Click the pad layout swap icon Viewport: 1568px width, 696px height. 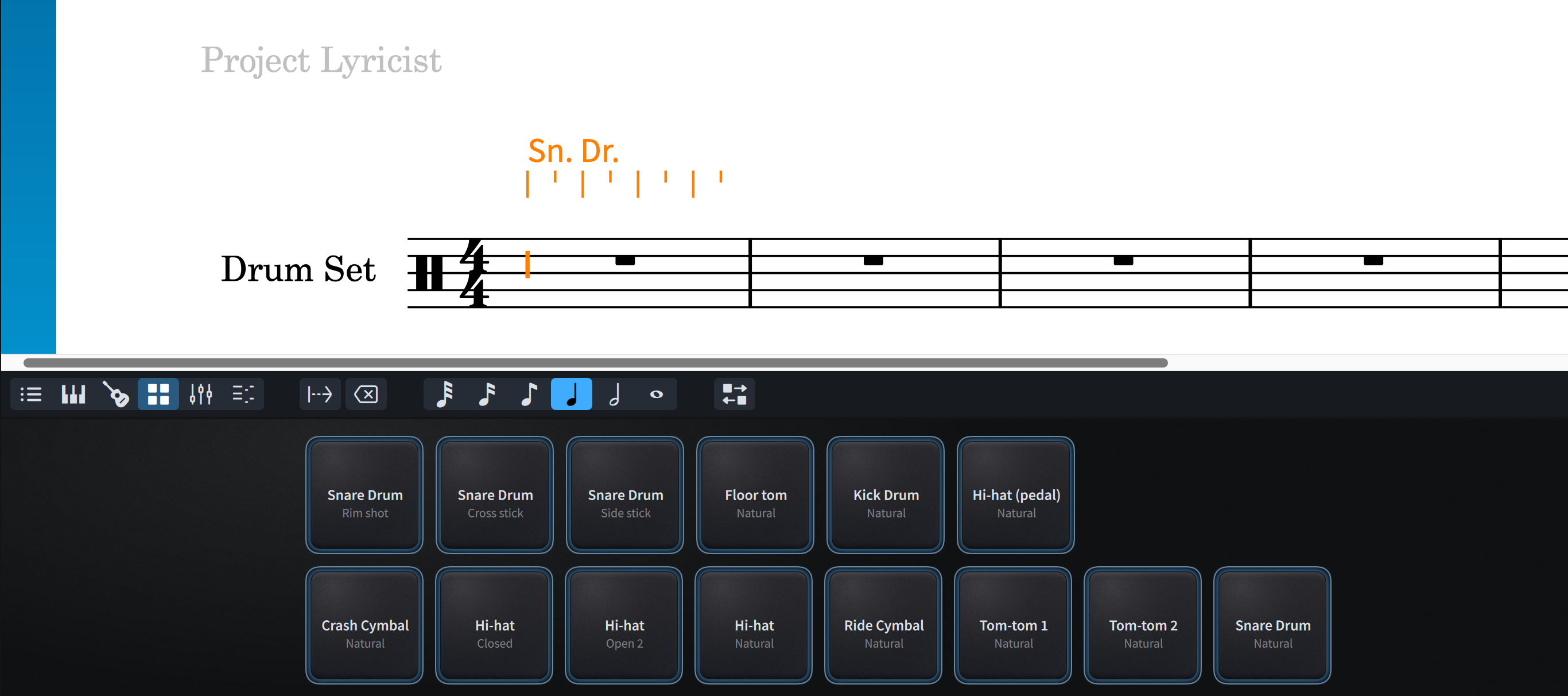[x=734, y=394]
